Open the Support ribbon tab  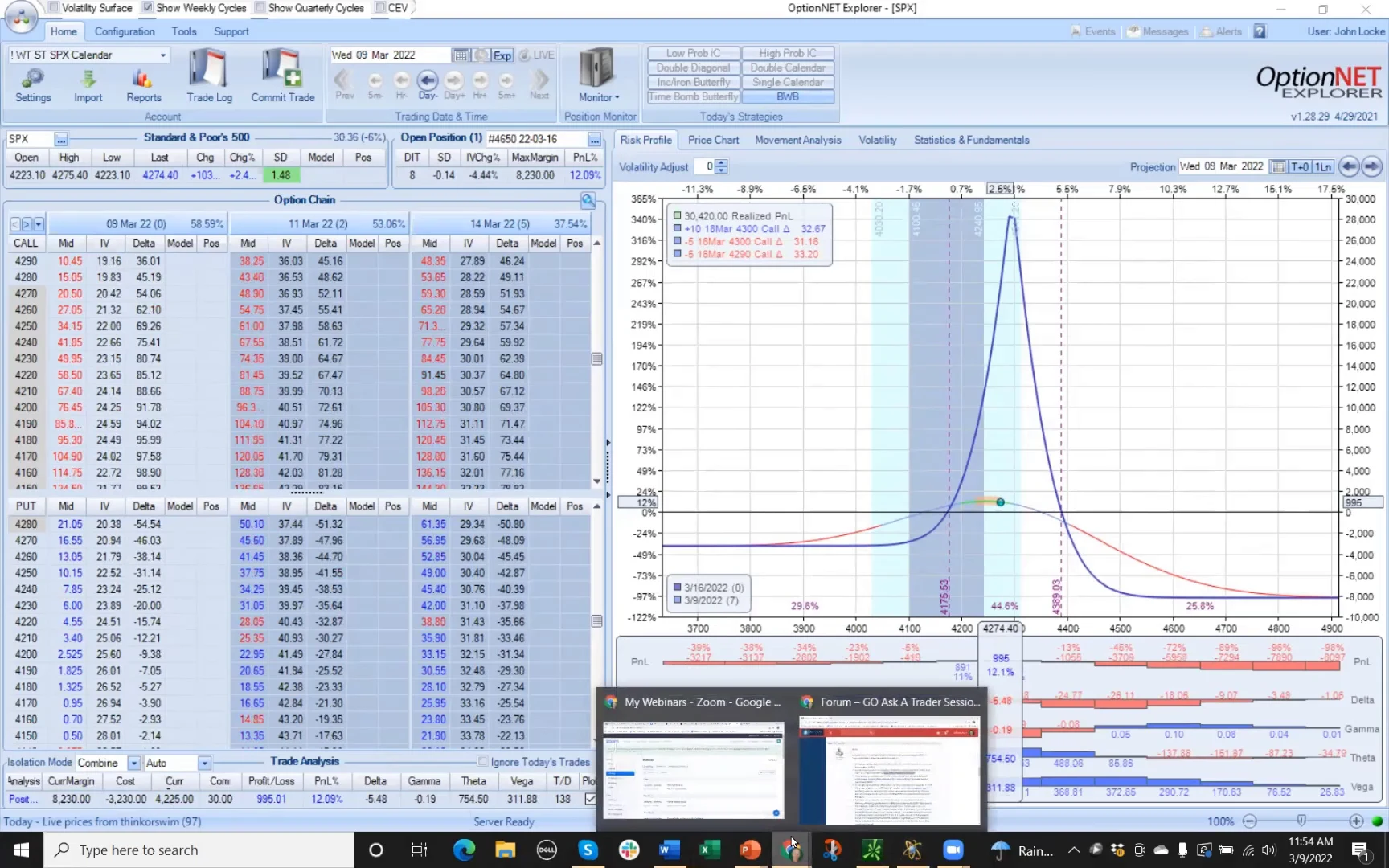[x=231, y=31]
